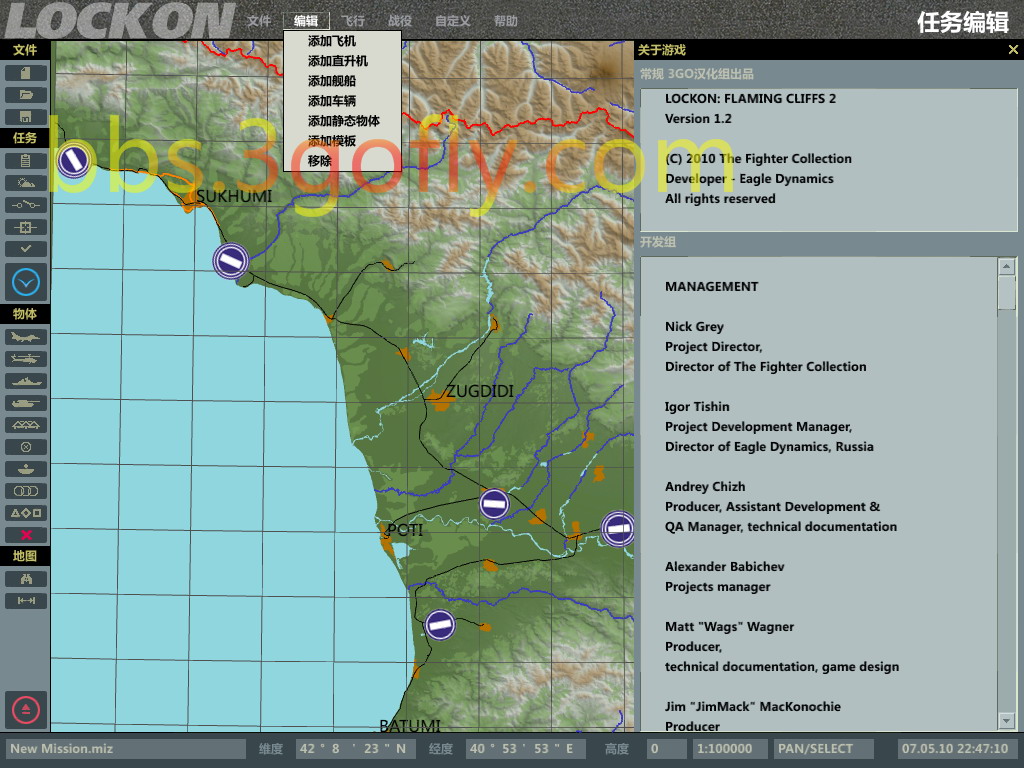Select the airfield marker northeast of Poti

pyautogui.click(x=494, y=504)
